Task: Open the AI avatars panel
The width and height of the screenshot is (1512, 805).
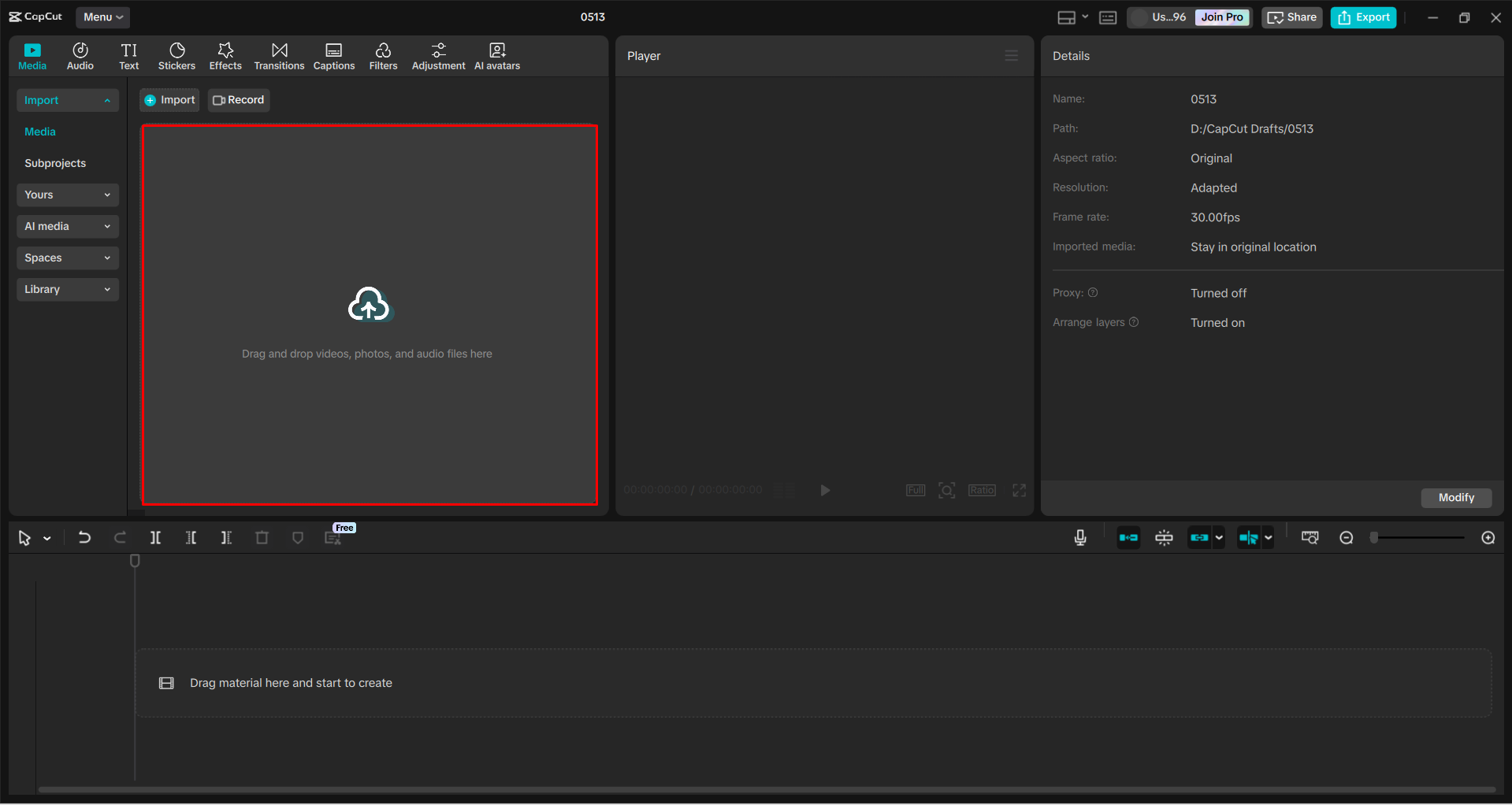Action: click(x=496, y=55)
